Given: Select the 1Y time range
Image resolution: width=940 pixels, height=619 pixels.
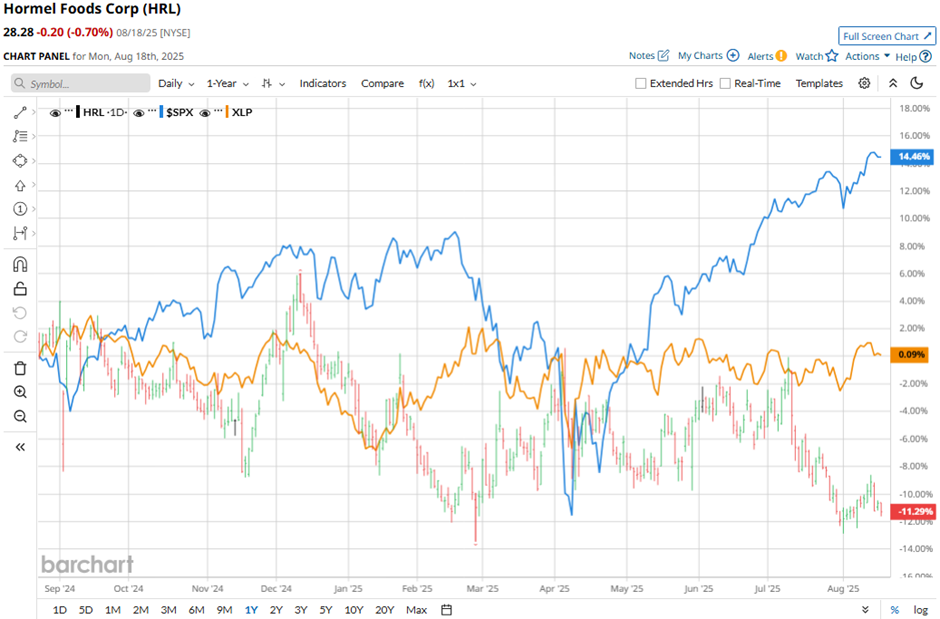Looking at the screenshot, I should click(x=251, y=609).
